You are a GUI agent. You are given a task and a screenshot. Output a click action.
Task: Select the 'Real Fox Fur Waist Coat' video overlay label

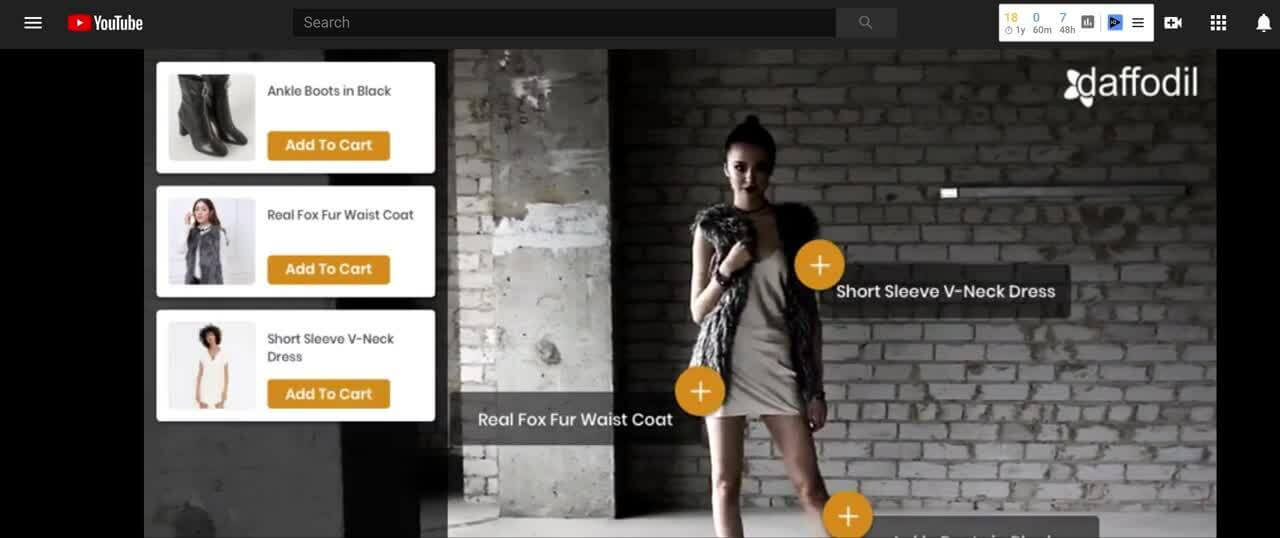tap(575, 419)
